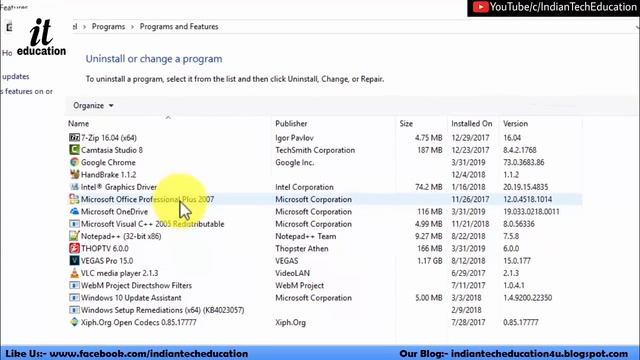Sort list by Version column
Viewport: 640px width, 360px height.
click(515, 124)
